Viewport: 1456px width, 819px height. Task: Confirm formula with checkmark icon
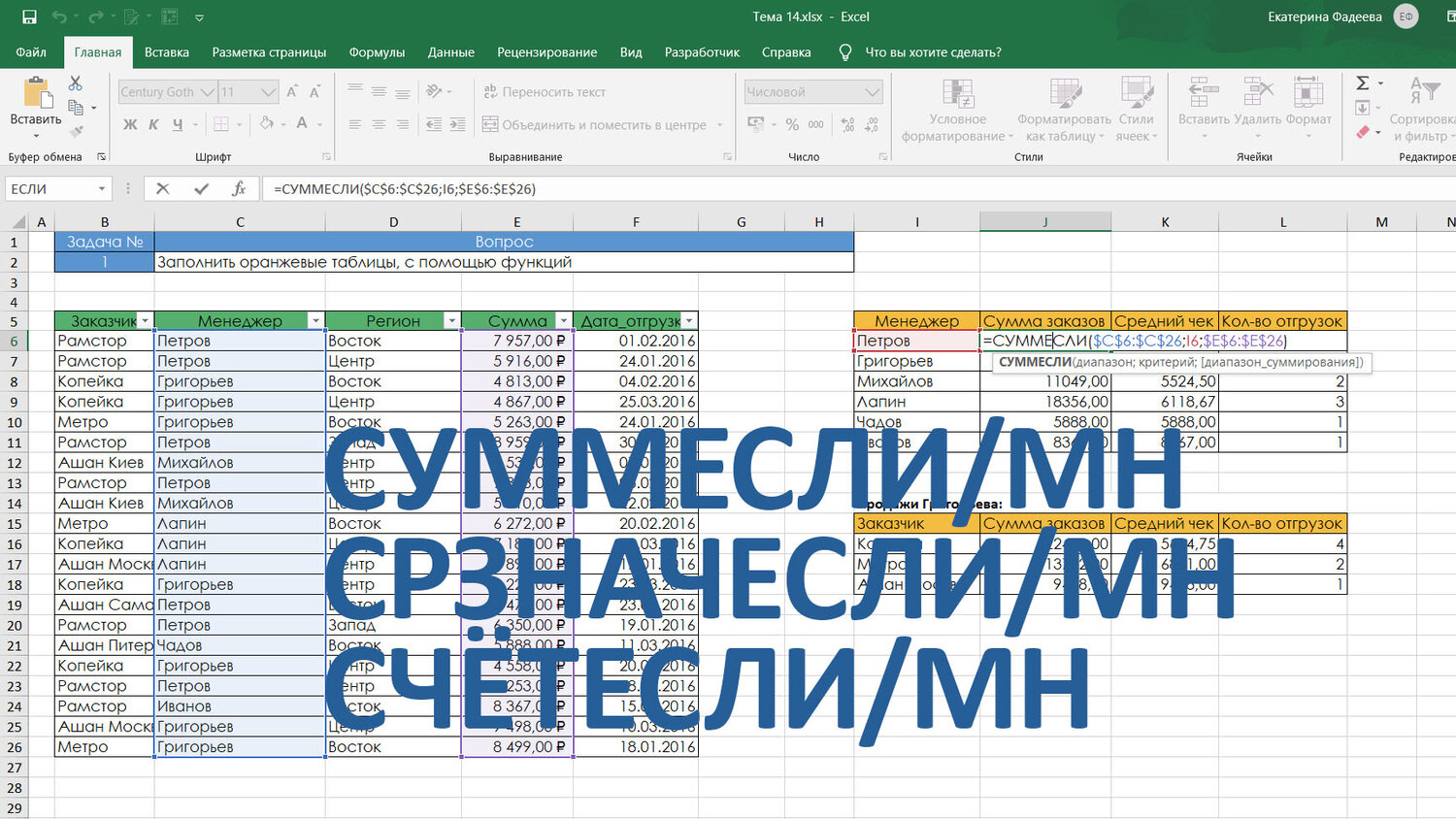click(x=201, y=189)
